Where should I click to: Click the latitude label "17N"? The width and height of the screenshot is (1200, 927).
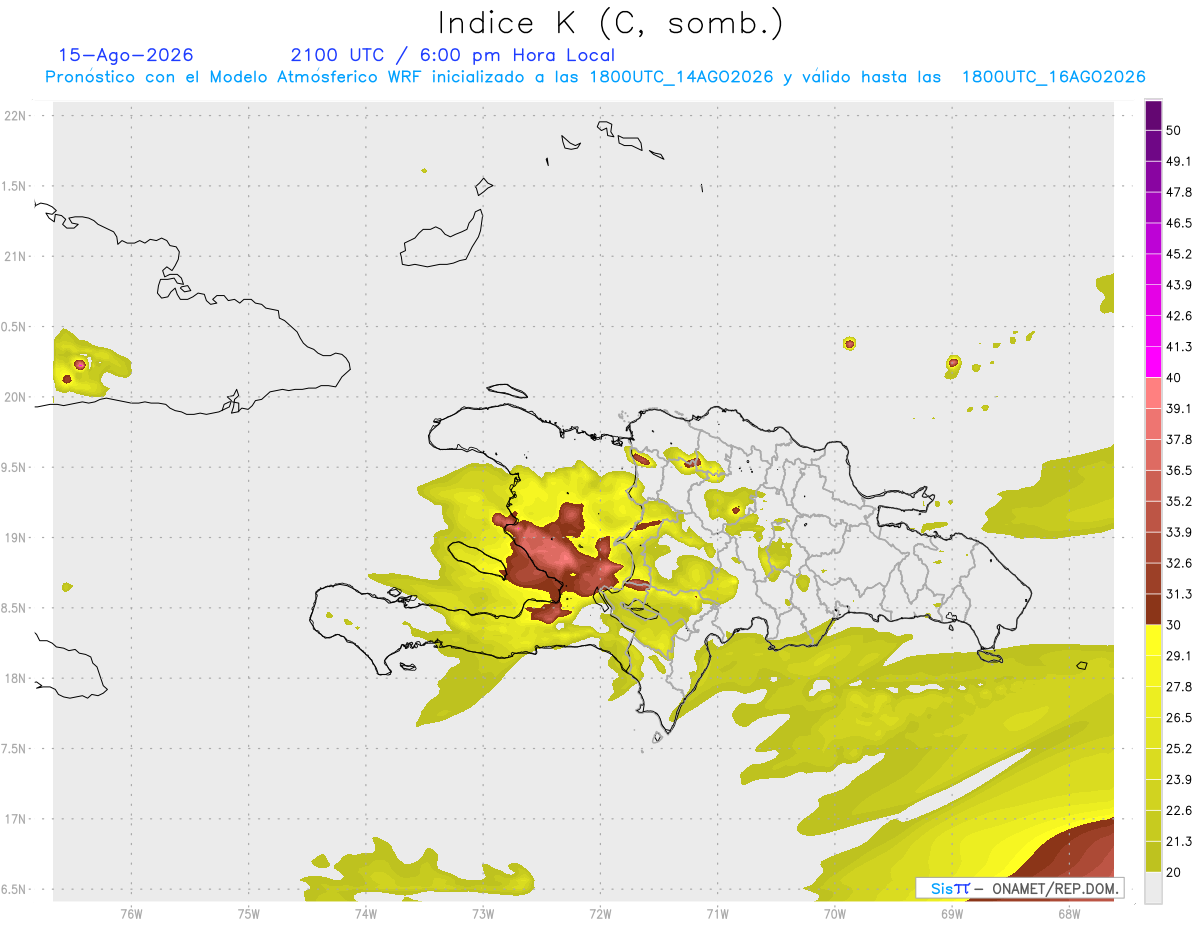[x=16, y=819]
